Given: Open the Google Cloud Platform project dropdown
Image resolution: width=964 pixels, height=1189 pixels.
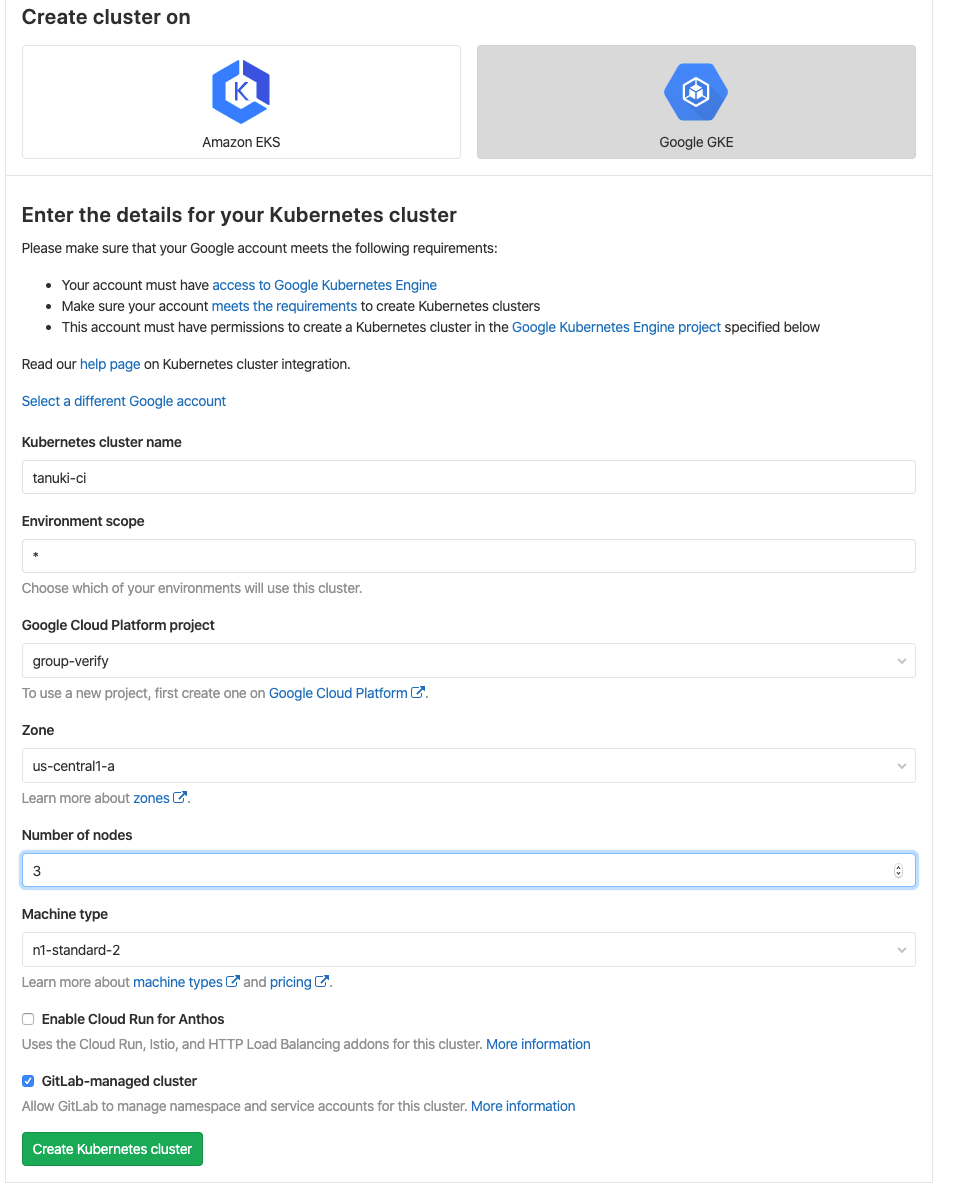Looking at the screenshot, I should 468,661.
